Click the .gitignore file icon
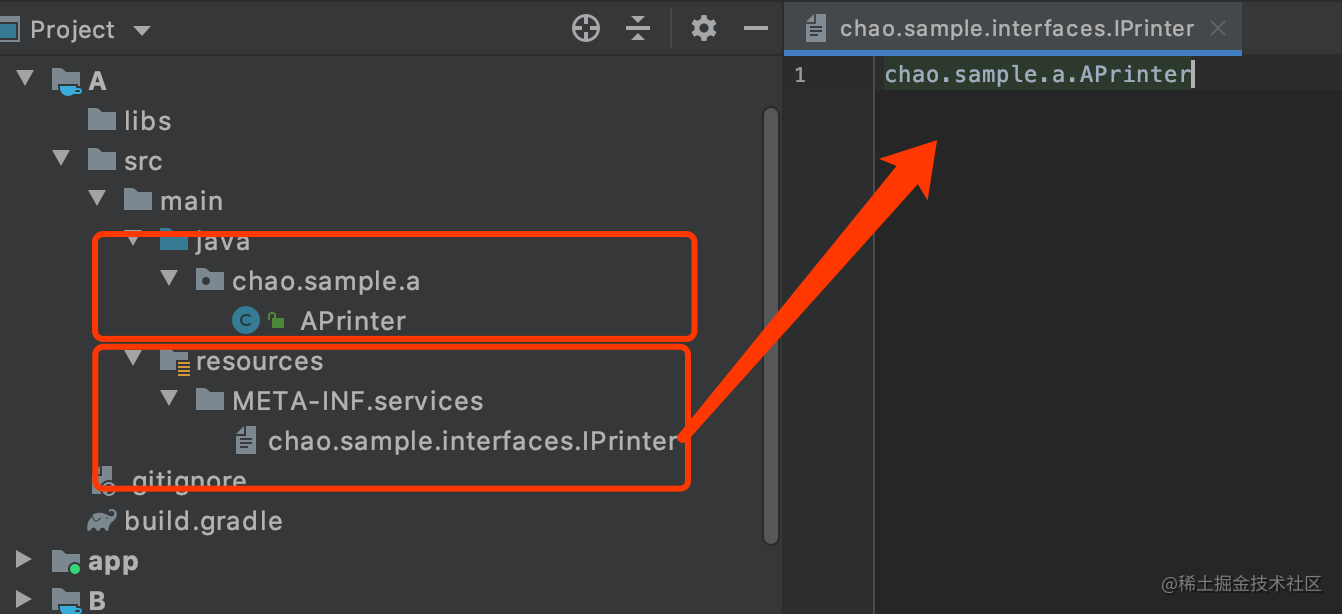1342x614 pixels. tap(104, 480)
